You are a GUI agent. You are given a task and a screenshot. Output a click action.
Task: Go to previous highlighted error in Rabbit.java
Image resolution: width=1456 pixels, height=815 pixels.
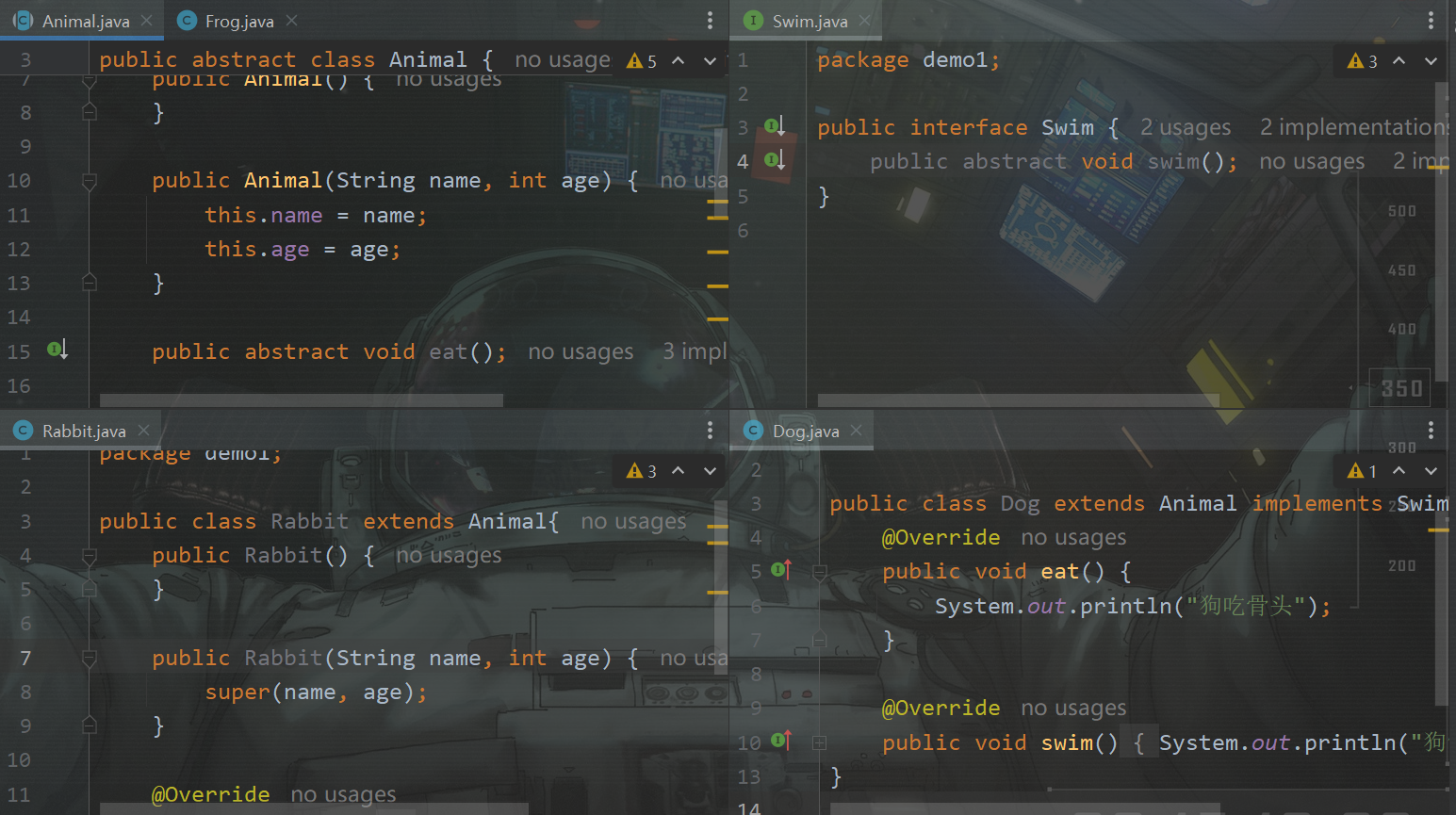pos(679,471)
